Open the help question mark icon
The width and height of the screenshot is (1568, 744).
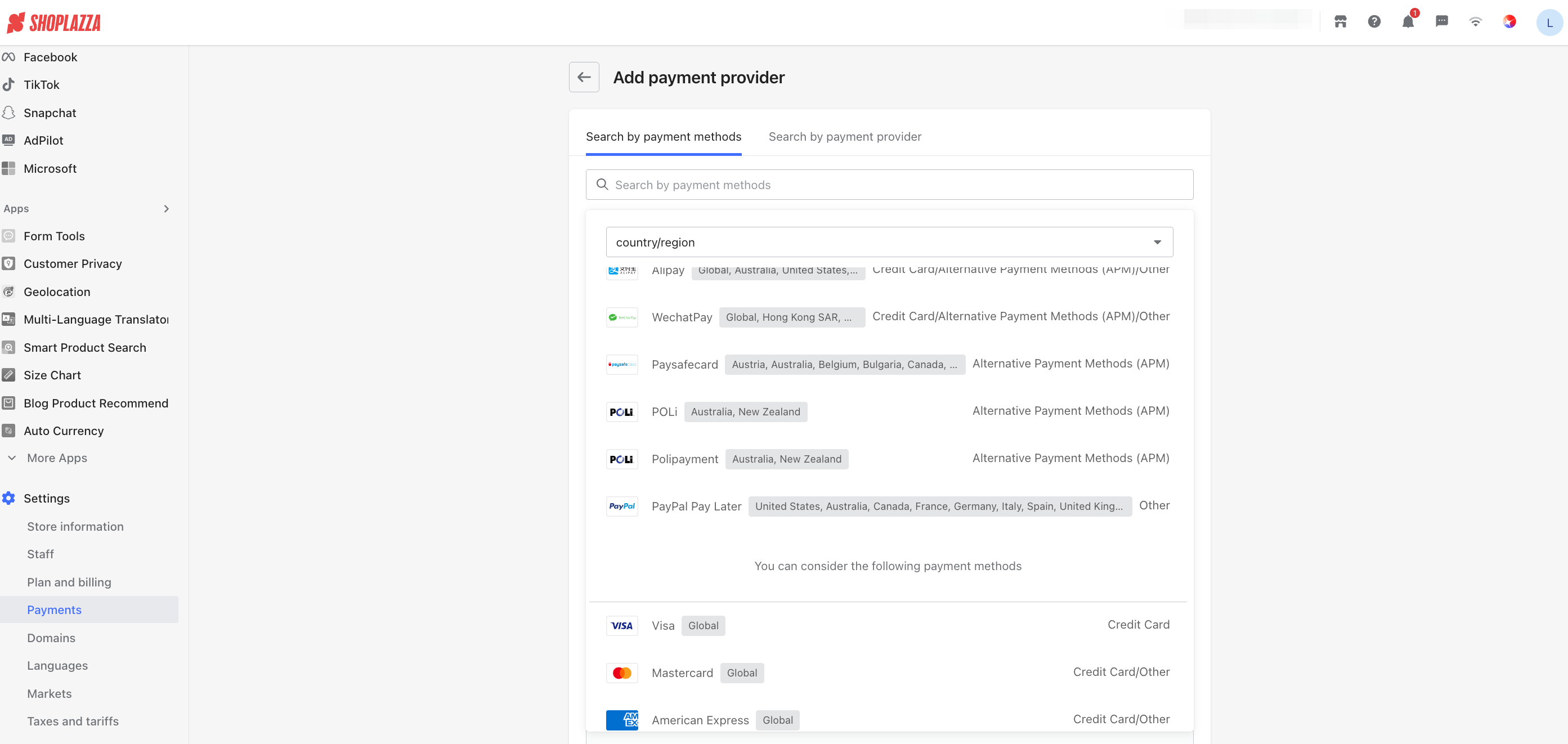(1374, 22)
